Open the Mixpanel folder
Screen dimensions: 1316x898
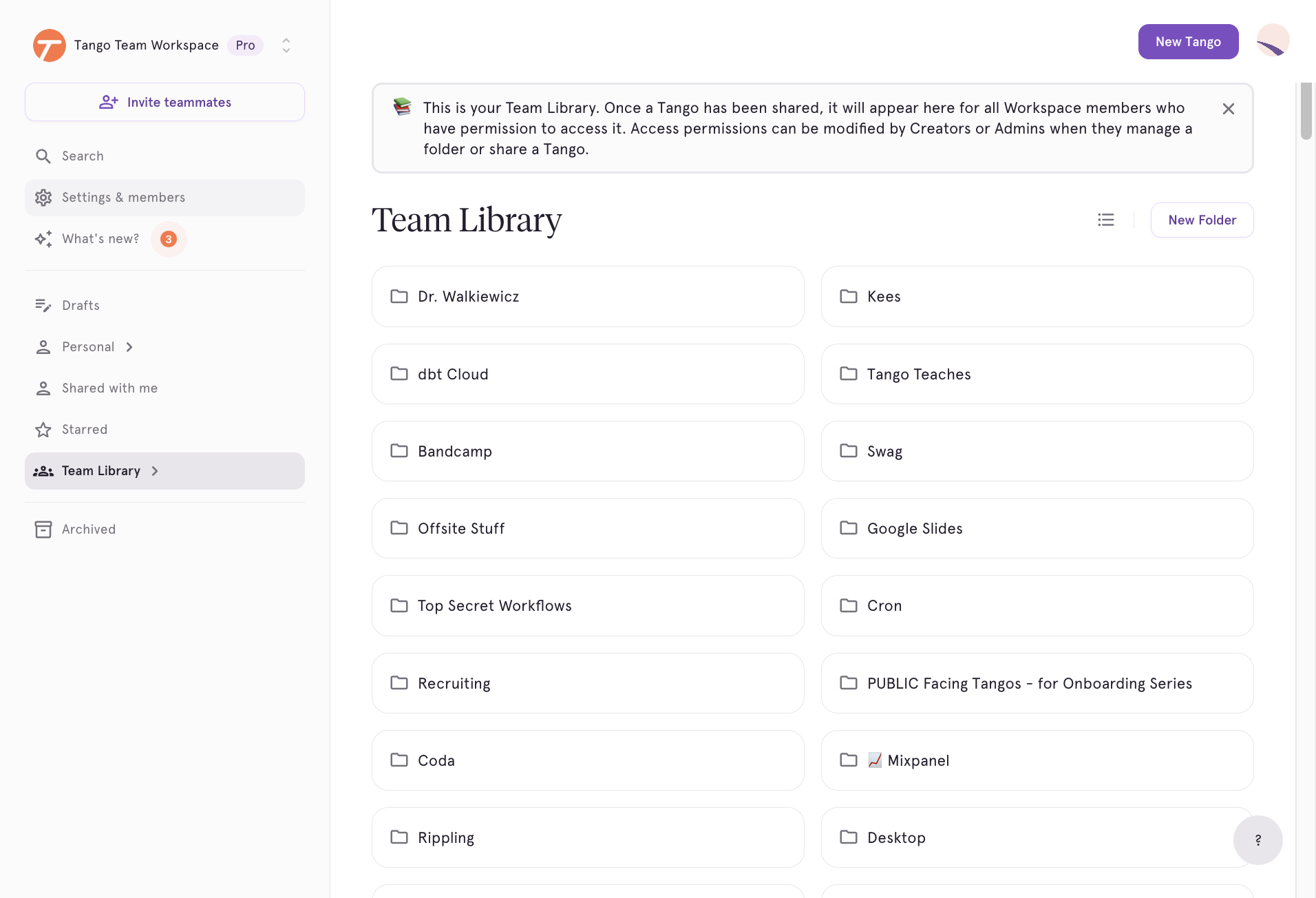click(1037, 760)
